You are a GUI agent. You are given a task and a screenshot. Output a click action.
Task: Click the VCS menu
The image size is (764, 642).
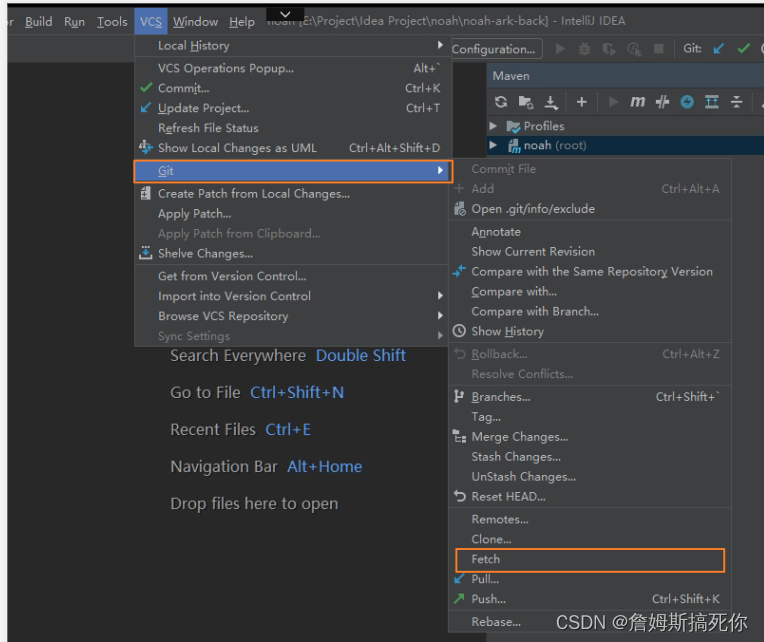click(151, 21)
